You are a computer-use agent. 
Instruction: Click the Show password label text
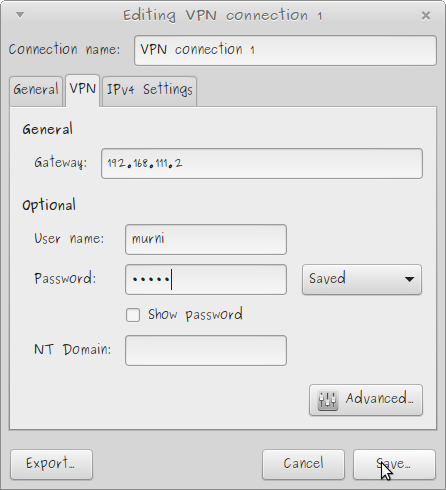coord(195,315)
